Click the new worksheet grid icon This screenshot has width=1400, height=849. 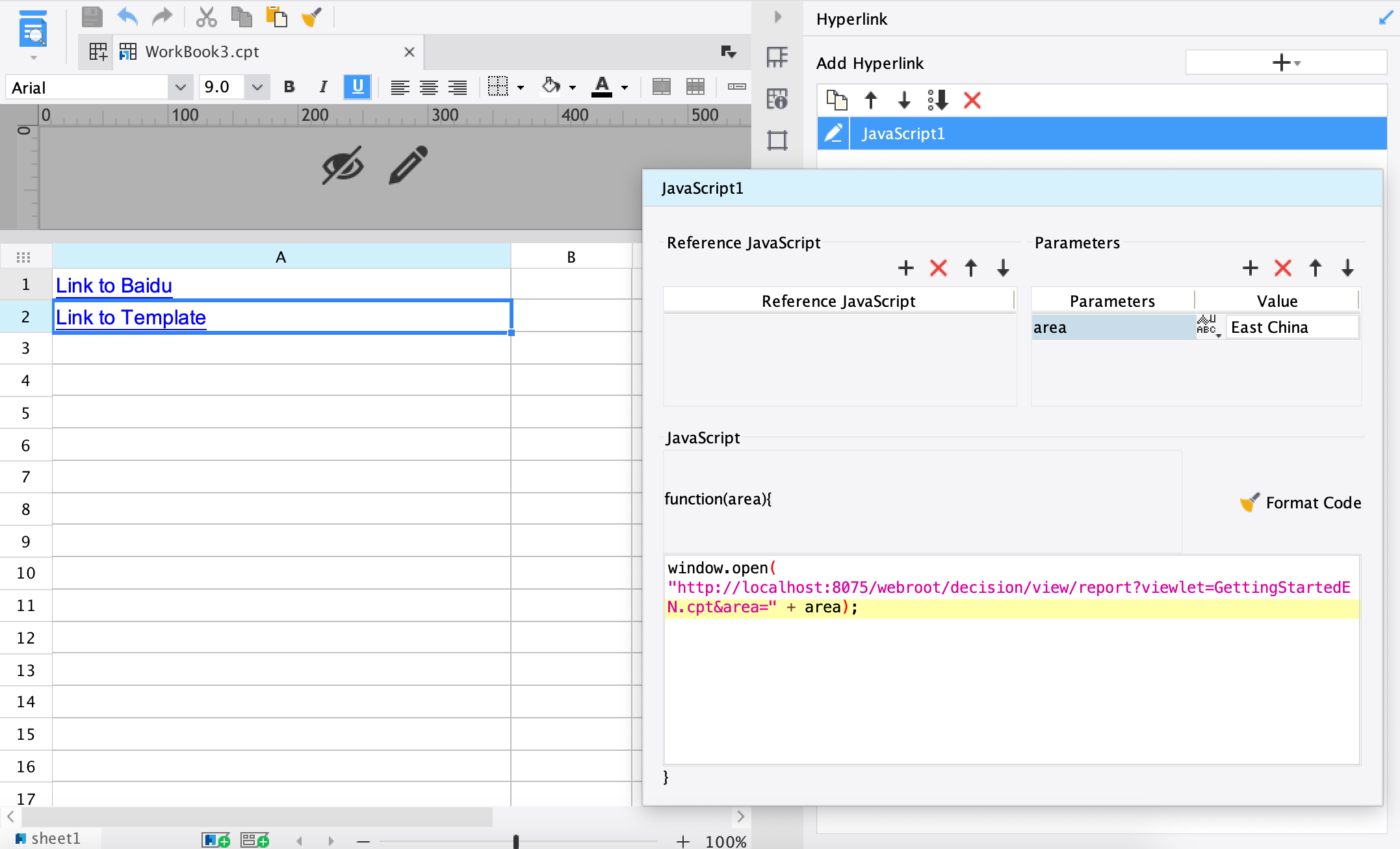(x=98, y=52)
